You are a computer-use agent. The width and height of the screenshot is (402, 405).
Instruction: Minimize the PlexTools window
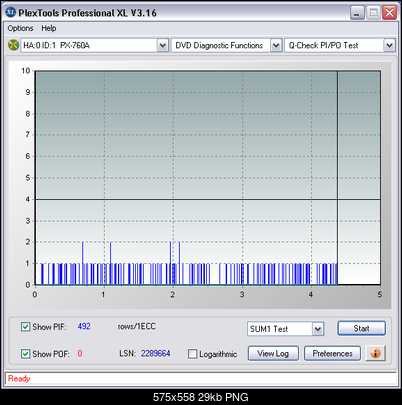pyautogui.click(x=357, y=13)
